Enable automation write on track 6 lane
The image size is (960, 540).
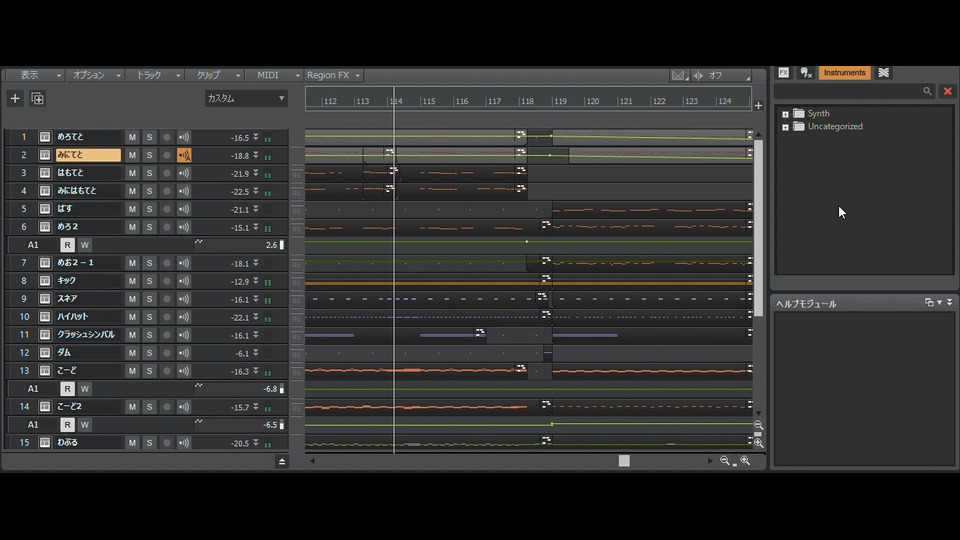(x=85, y=245)
